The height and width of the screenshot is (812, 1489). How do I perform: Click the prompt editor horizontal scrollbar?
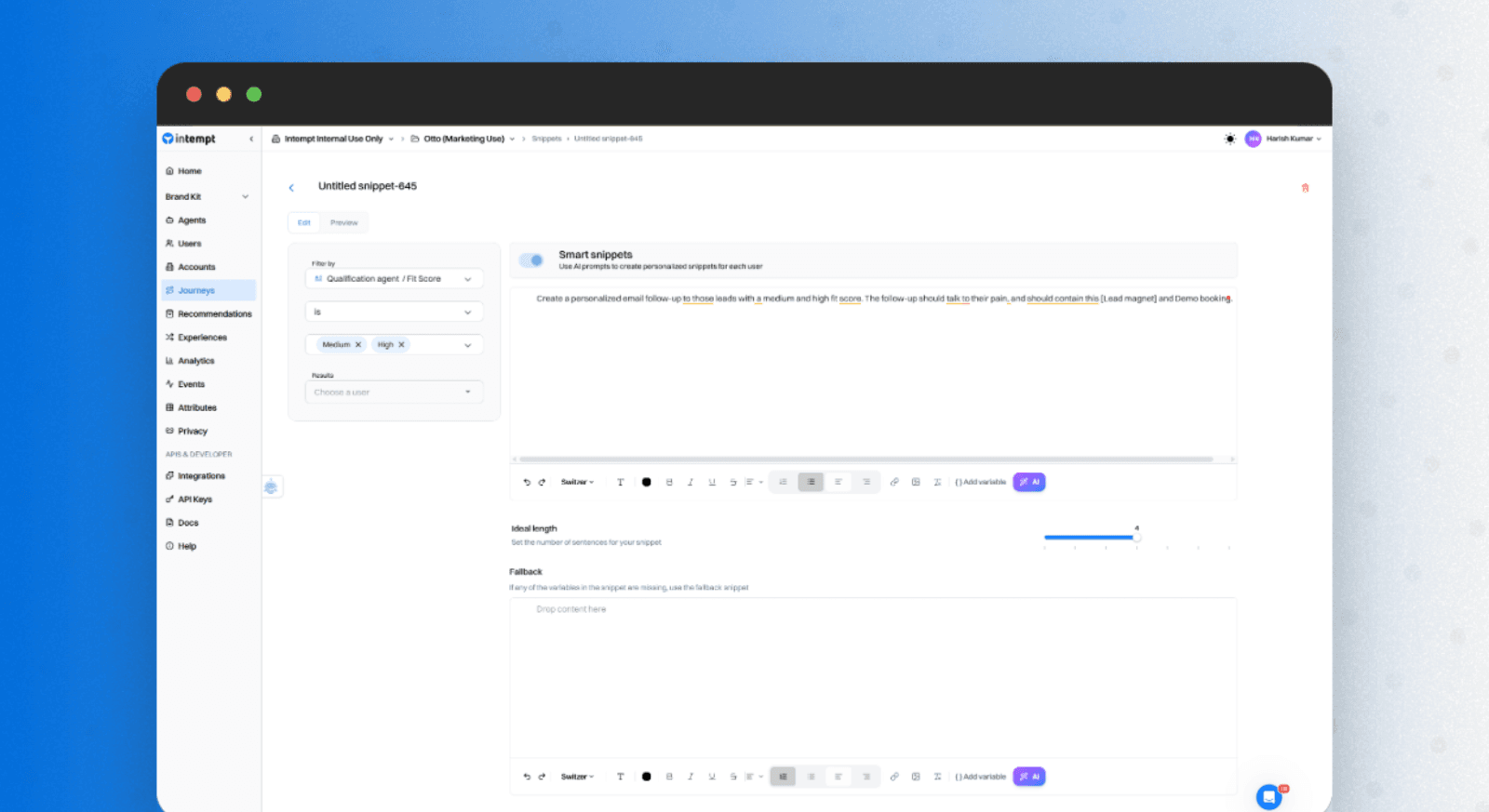pyautogui.click(x=865, y=459)
